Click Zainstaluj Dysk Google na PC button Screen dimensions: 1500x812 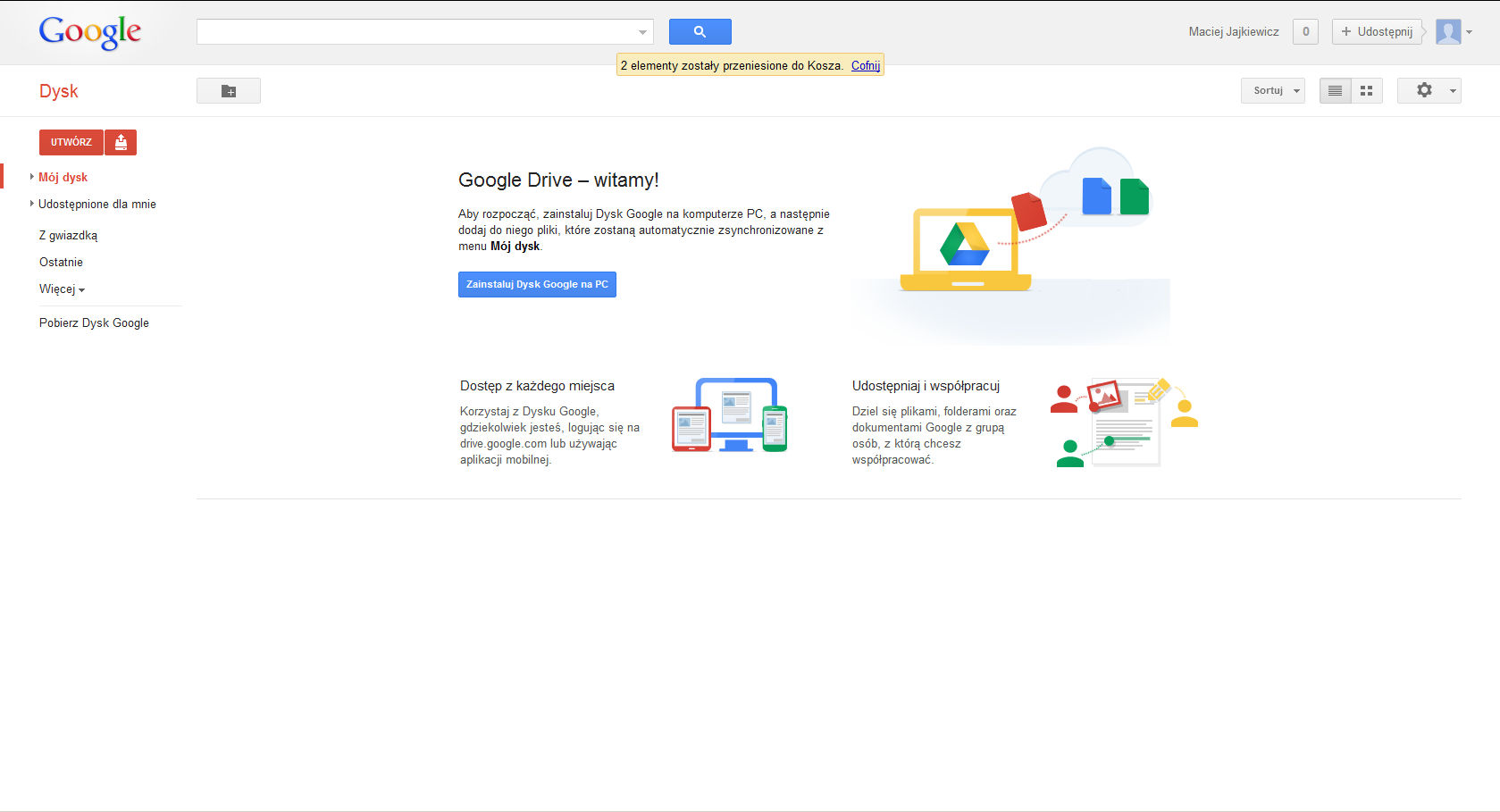pyautogui.click(x=537, y=284)
